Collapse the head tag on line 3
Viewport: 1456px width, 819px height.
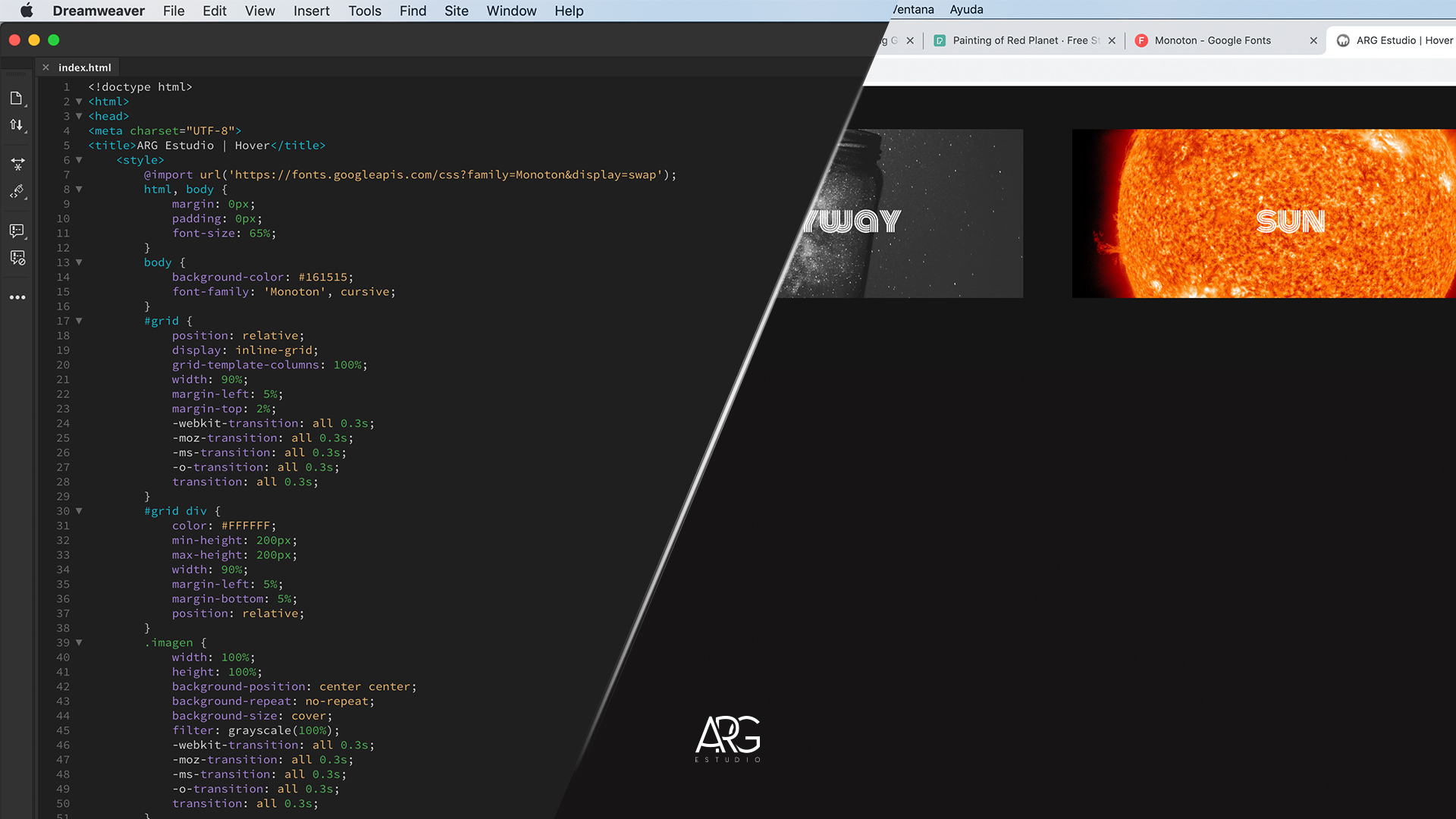pos(79,116)
